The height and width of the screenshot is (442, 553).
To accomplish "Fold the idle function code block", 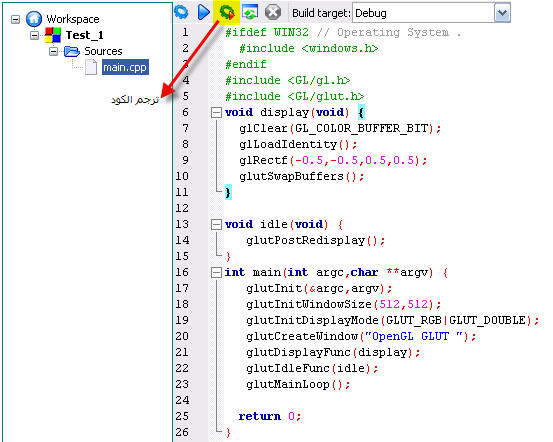I will pos(216,224).
